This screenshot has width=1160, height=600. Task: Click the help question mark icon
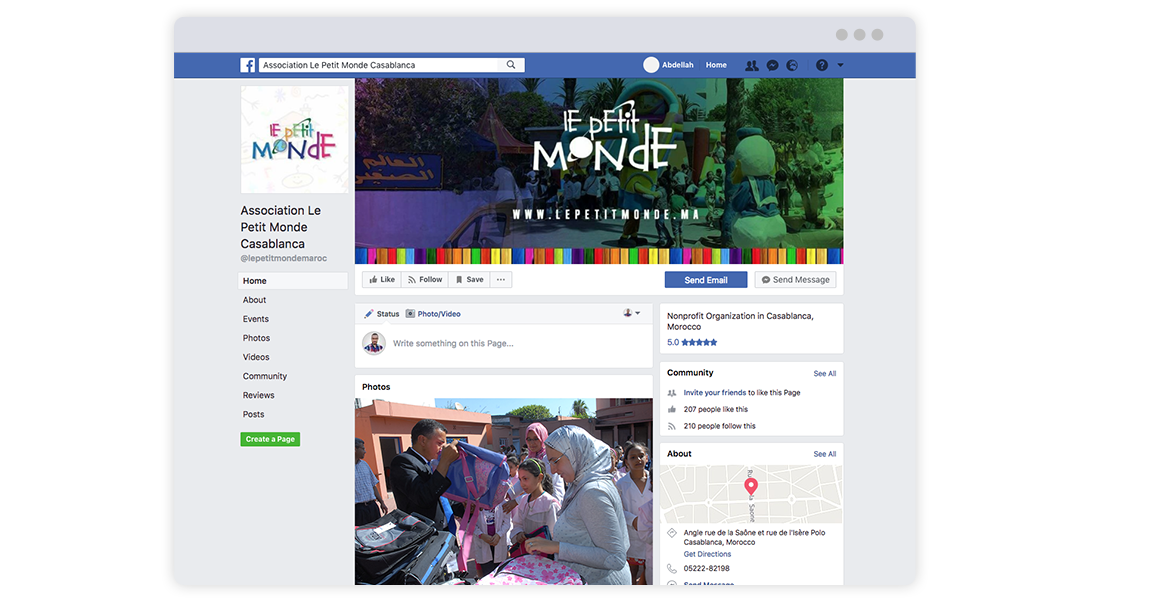822,65
